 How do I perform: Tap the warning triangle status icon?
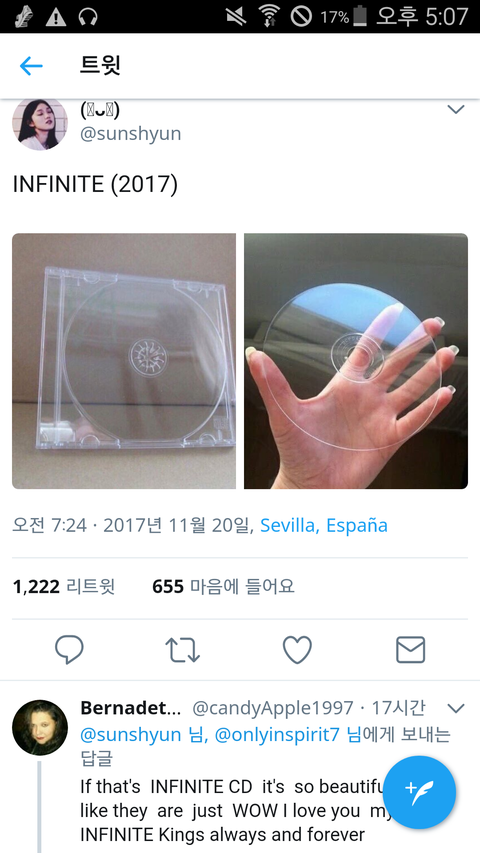coord(56,17)
